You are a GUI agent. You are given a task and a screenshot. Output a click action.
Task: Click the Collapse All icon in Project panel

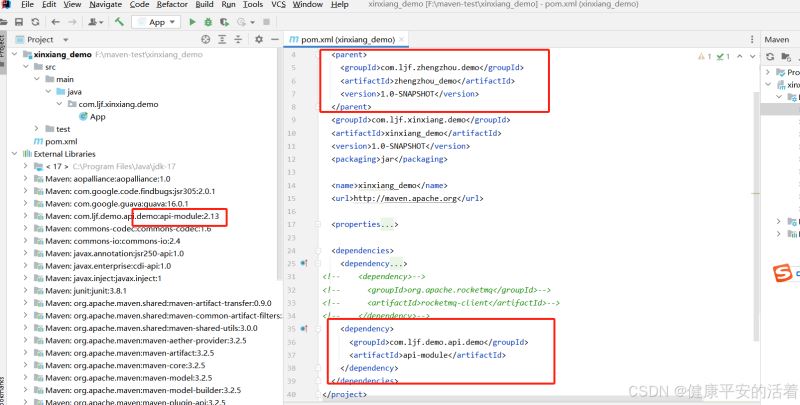coord(238,39)
